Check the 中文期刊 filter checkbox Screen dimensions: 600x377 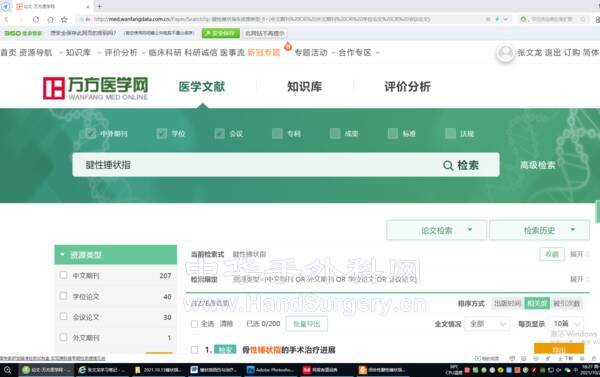pyautogui.click(x=64, y=275)
